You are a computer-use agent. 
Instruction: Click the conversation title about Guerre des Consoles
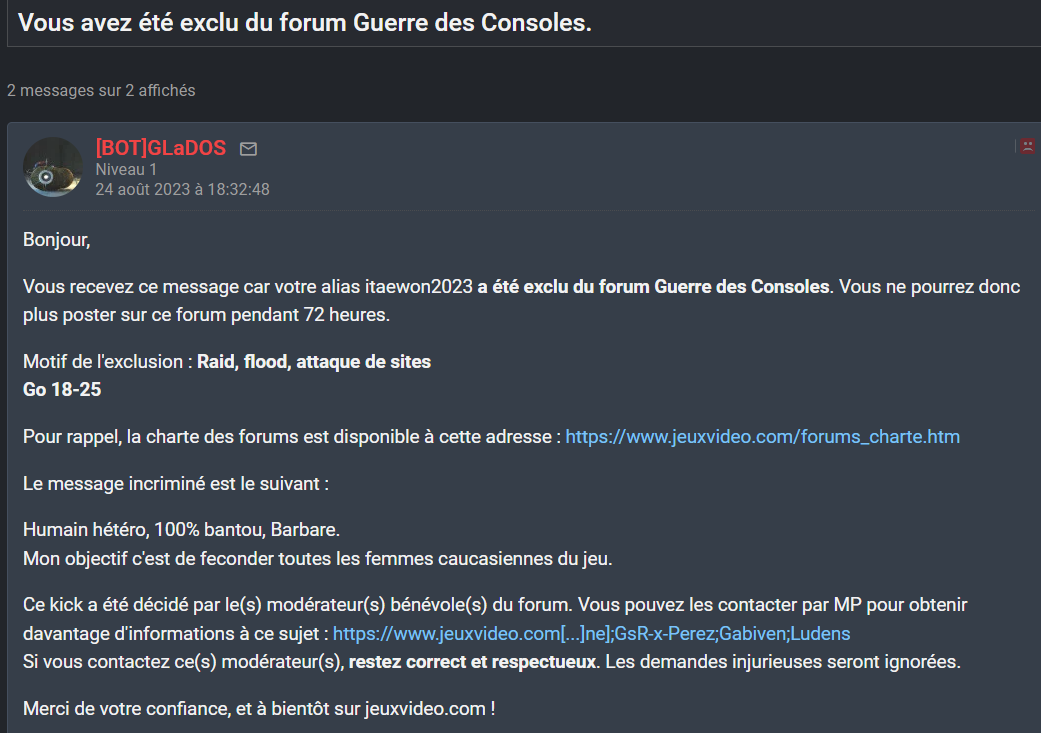click(x=305, y=23)
